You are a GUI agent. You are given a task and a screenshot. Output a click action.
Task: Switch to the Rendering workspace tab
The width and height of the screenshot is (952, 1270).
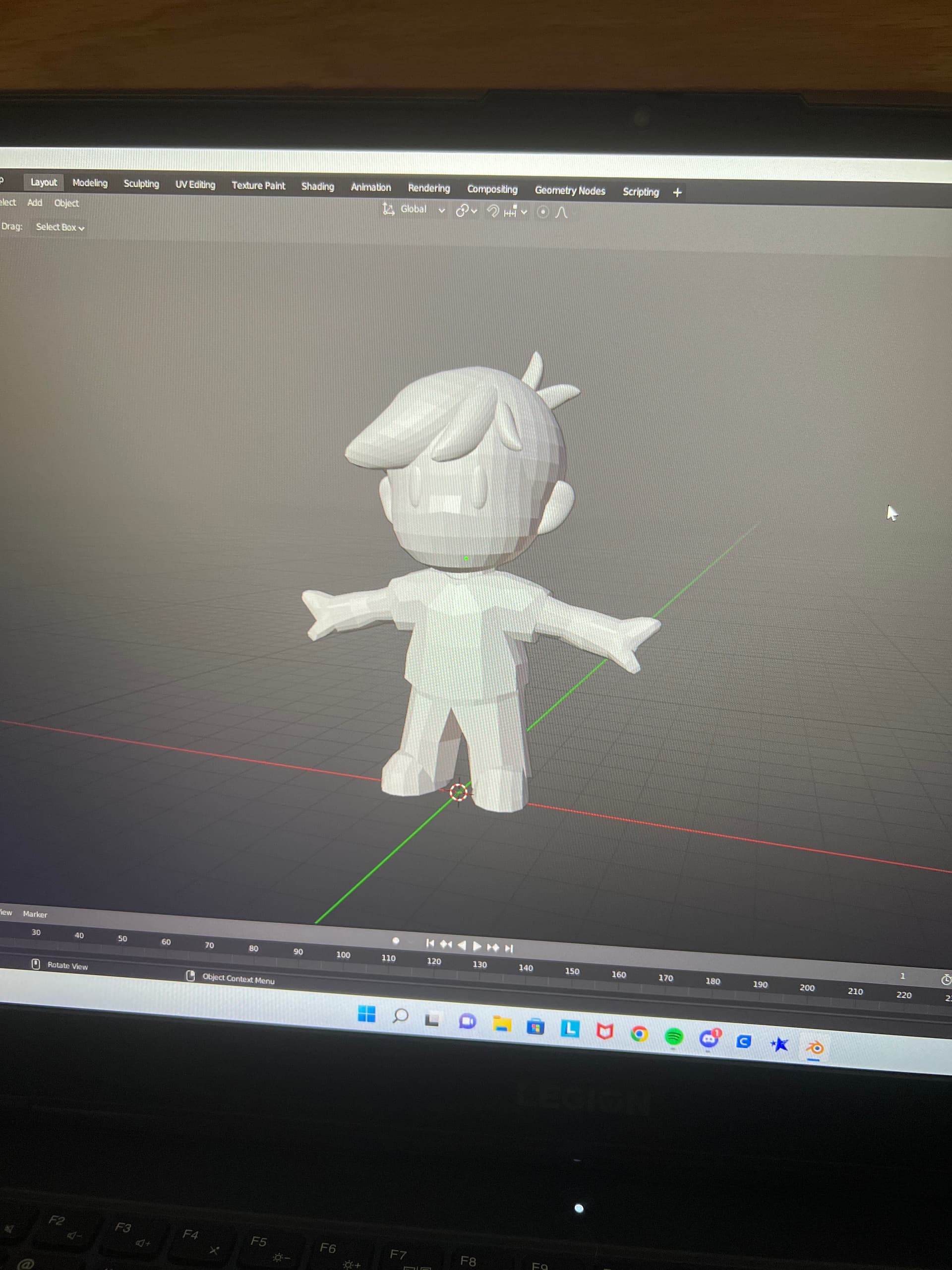point(429,189)
